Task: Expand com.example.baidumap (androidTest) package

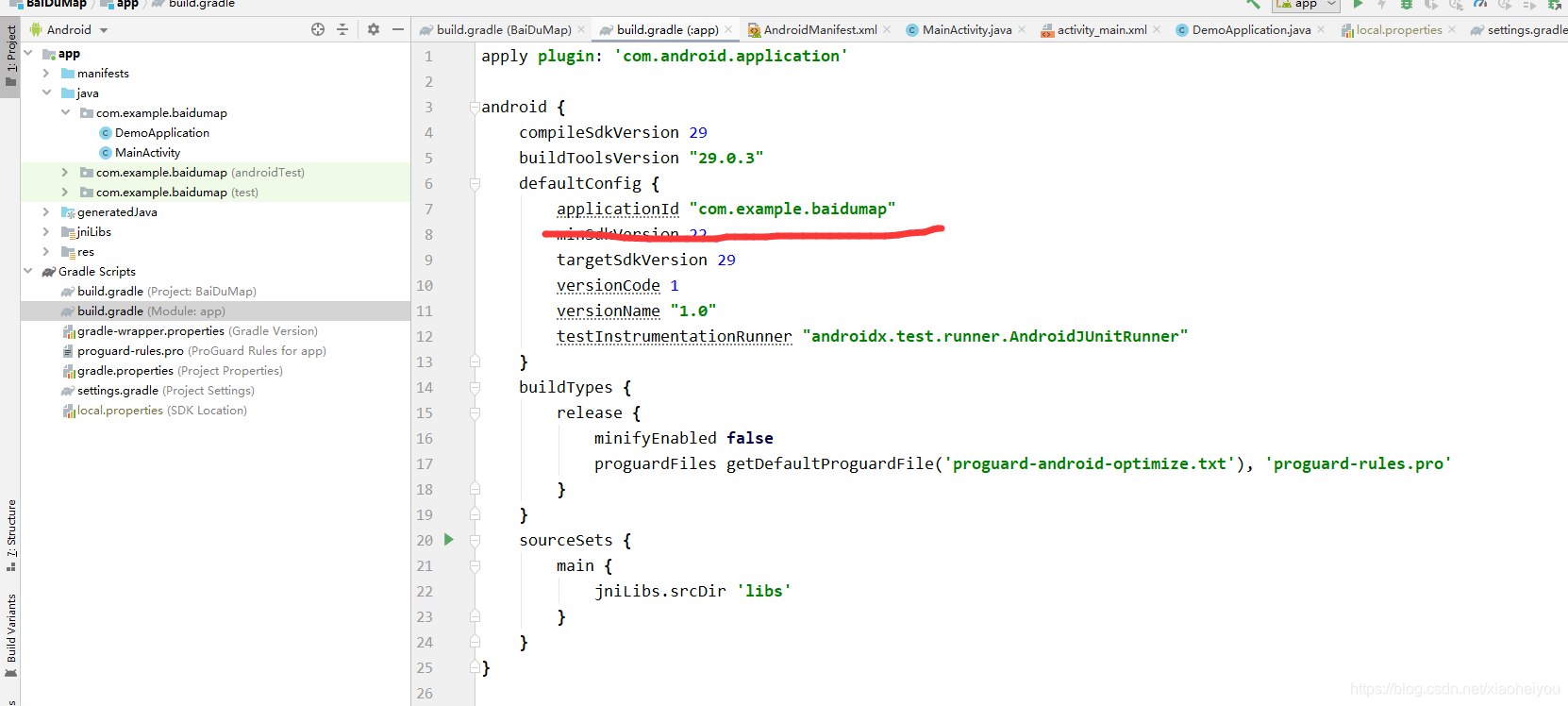Action: [x=65, y=173]
